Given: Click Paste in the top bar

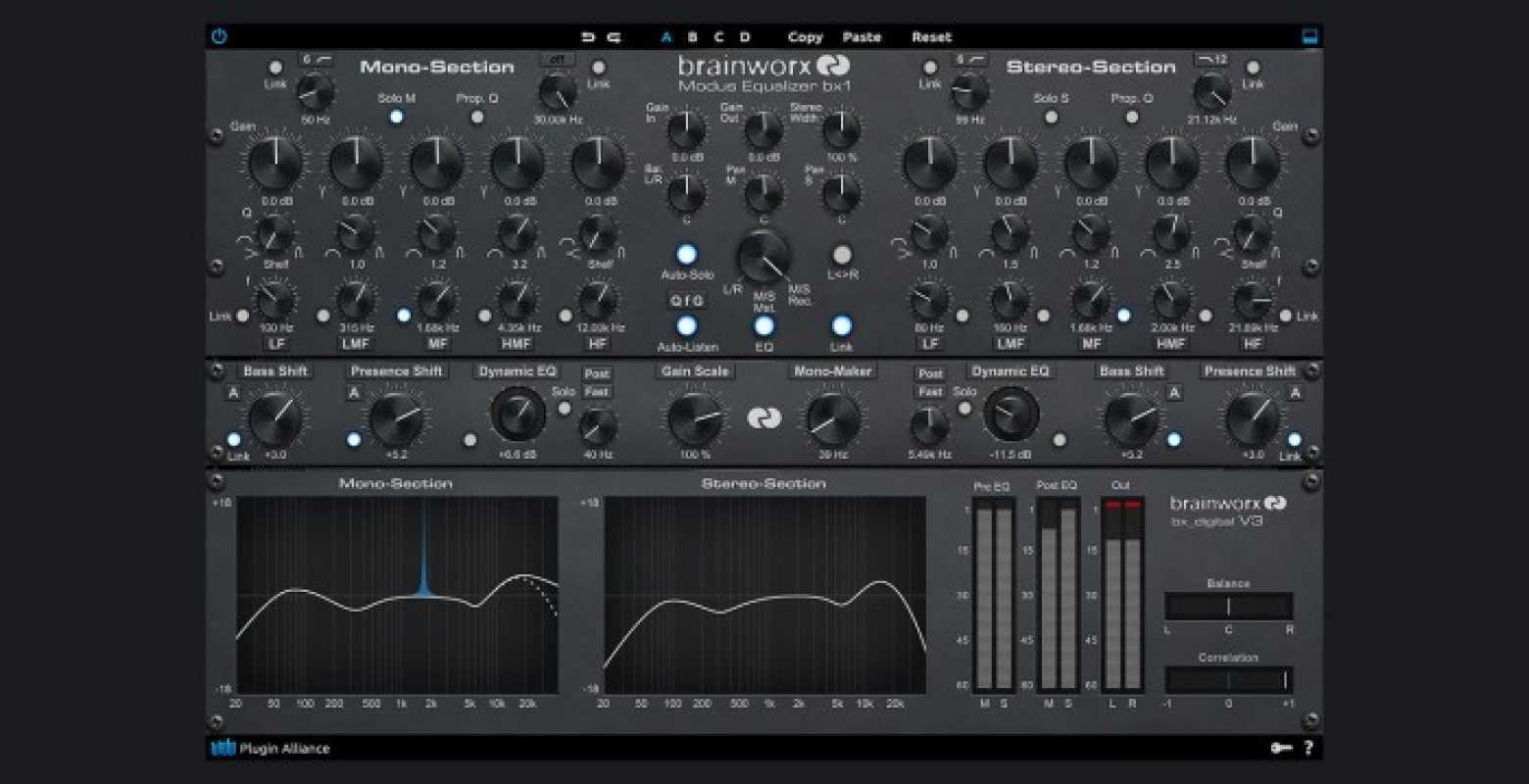Looking at the screenshot, I should (862, 37).
